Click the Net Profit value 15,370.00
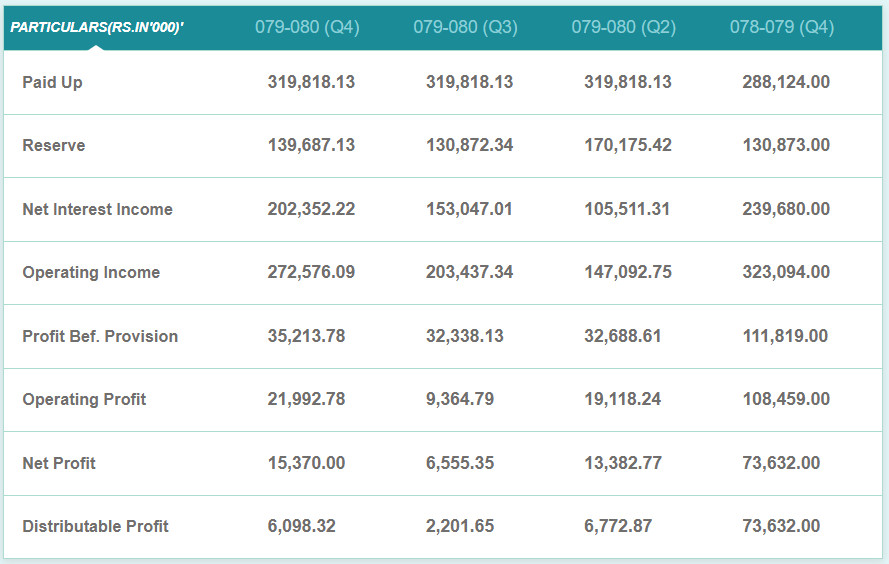The height and width of the screenshot is (564, 889). (306, 463)
